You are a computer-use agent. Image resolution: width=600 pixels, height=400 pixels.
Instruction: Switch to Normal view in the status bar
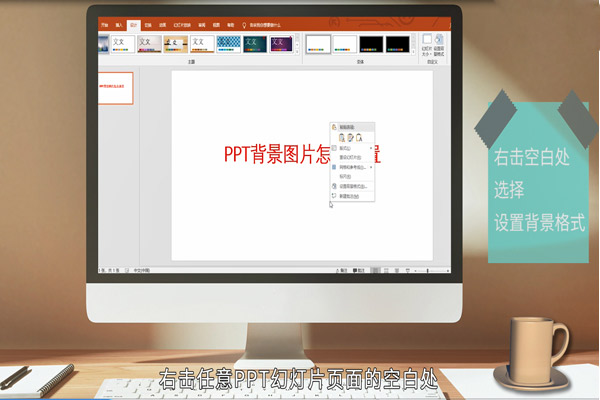[x=376, y=270]
